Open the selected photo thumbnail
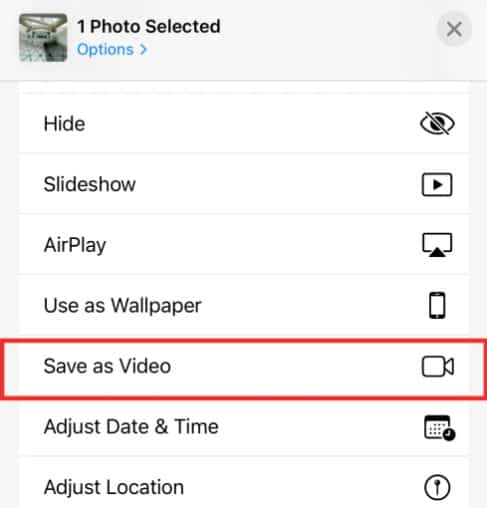 (x=43, y=38)
